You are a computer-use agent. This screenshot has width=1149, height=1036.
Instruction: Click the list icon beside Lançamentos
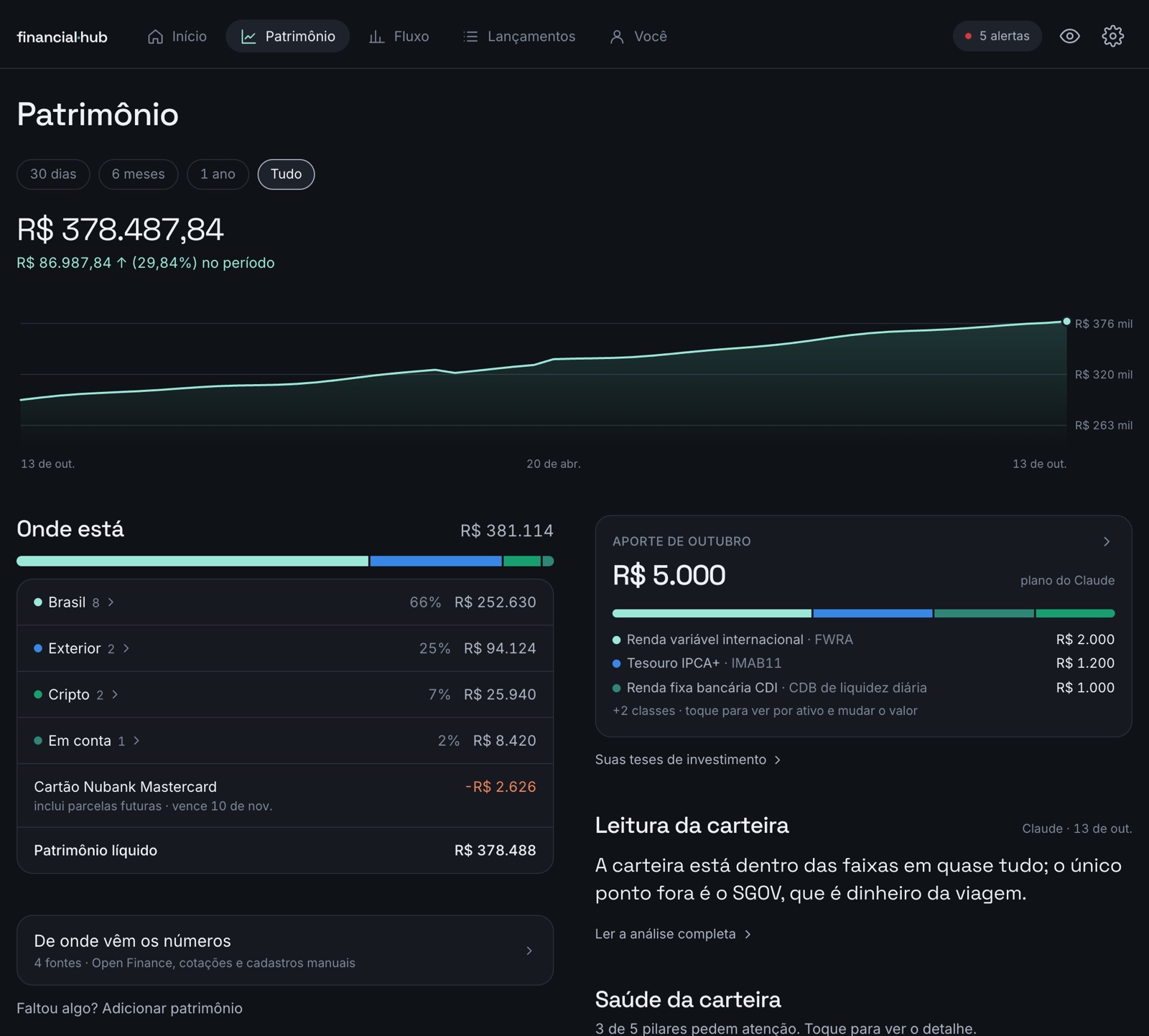point(470,37)
